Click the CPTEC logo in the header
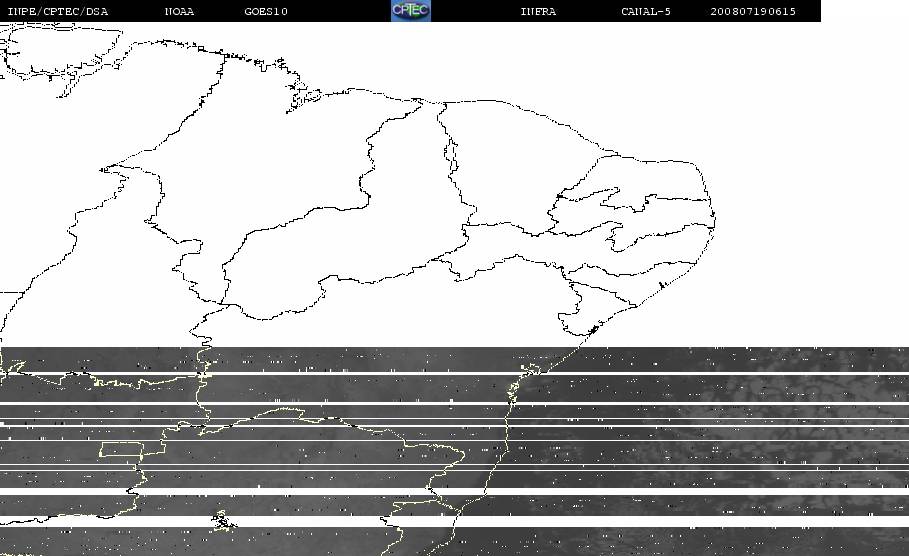The image size is (909, 556). [x=411, y=10]
